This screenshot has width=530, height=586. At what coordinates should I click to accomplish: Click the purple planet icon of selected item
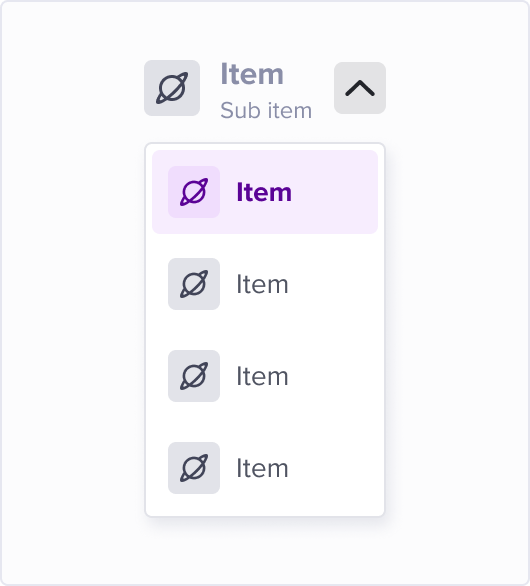pos(194,192)
